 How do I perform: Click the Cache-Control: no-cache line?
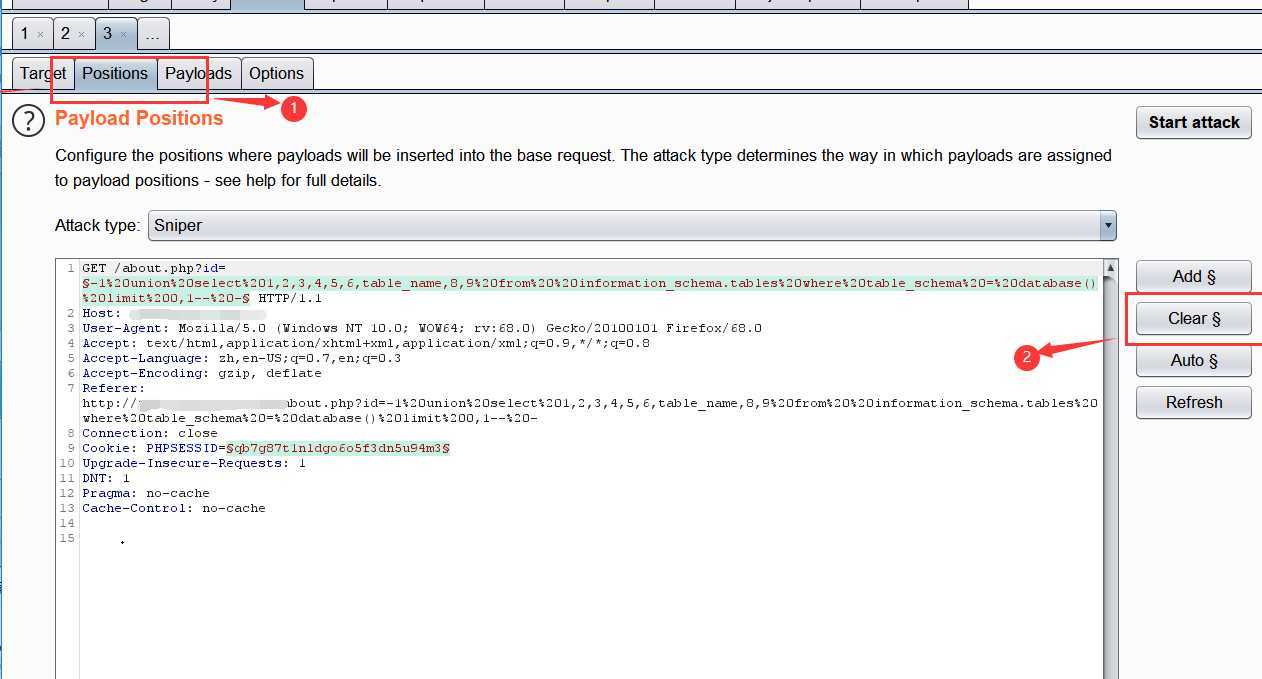click(x=174, y=508)
